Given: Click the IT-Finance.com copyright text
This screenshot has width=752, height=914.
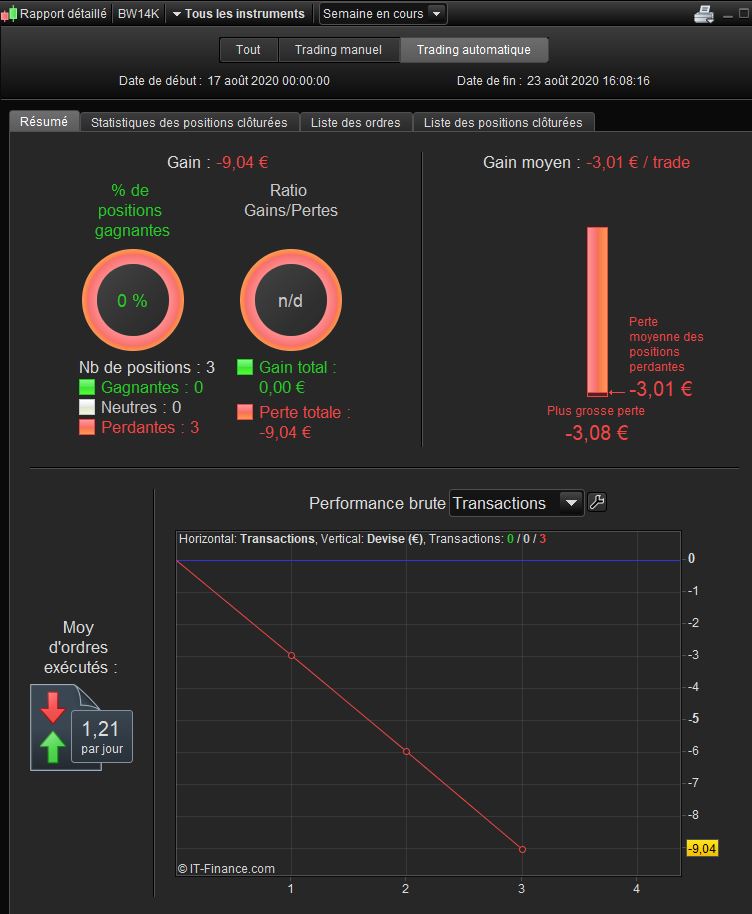Looking at the screenshot, I should tap(226, 869).
